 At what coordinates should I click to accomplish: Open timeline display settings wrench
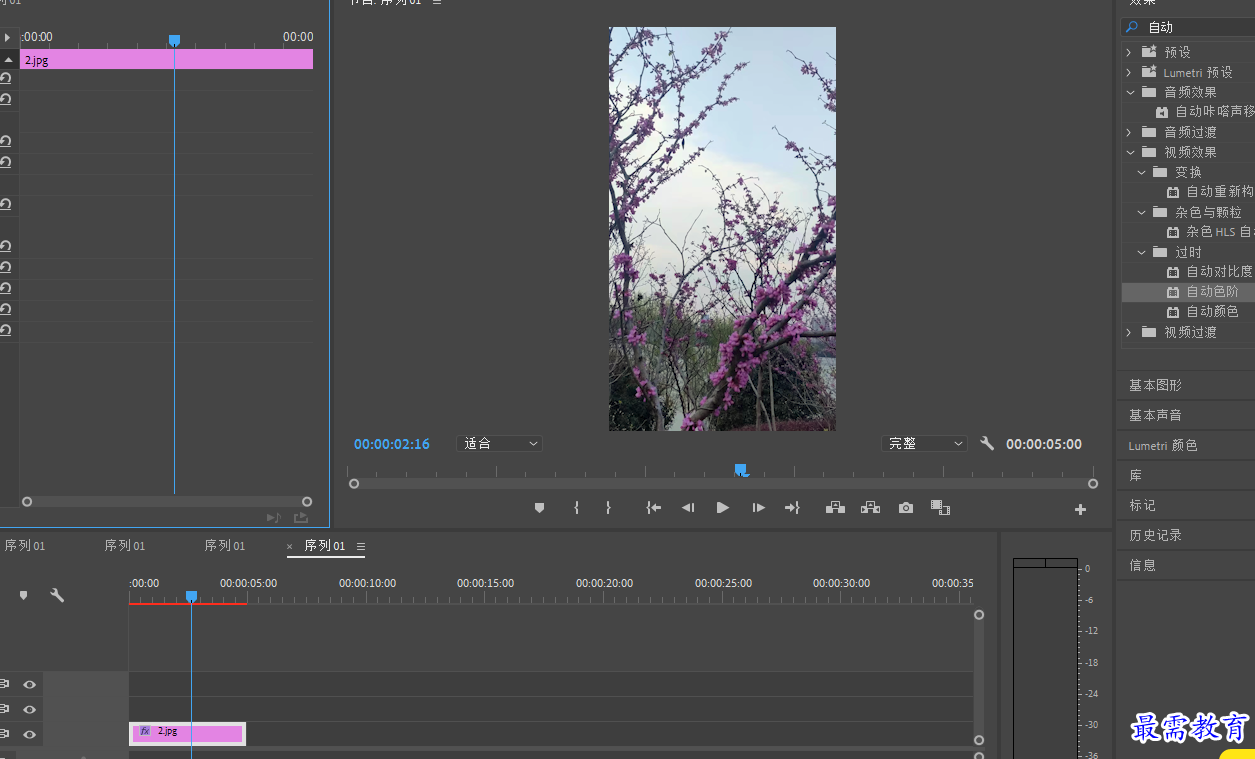[57, 595]
